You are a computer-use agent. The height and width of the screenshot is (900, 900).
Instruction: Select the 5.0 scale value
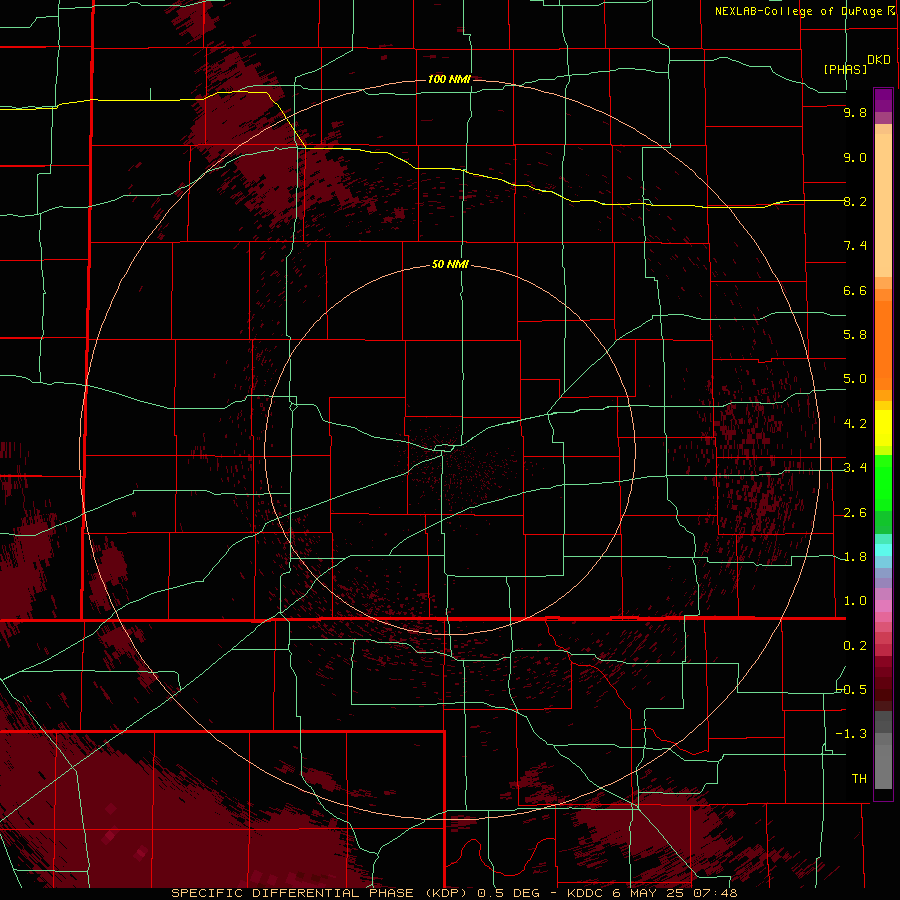(x=855, y=379)
